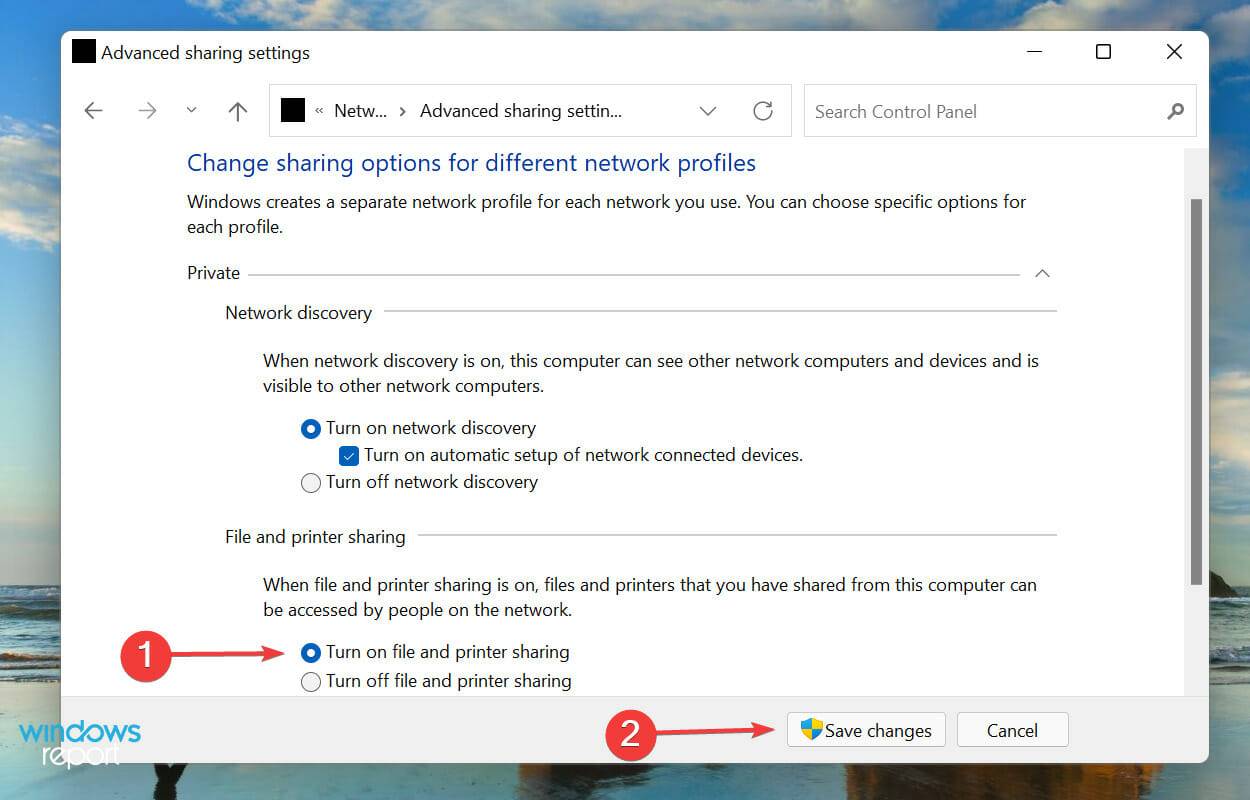Click the up one level arrow
1250x800 pixels.
click(x=237, y=110)
